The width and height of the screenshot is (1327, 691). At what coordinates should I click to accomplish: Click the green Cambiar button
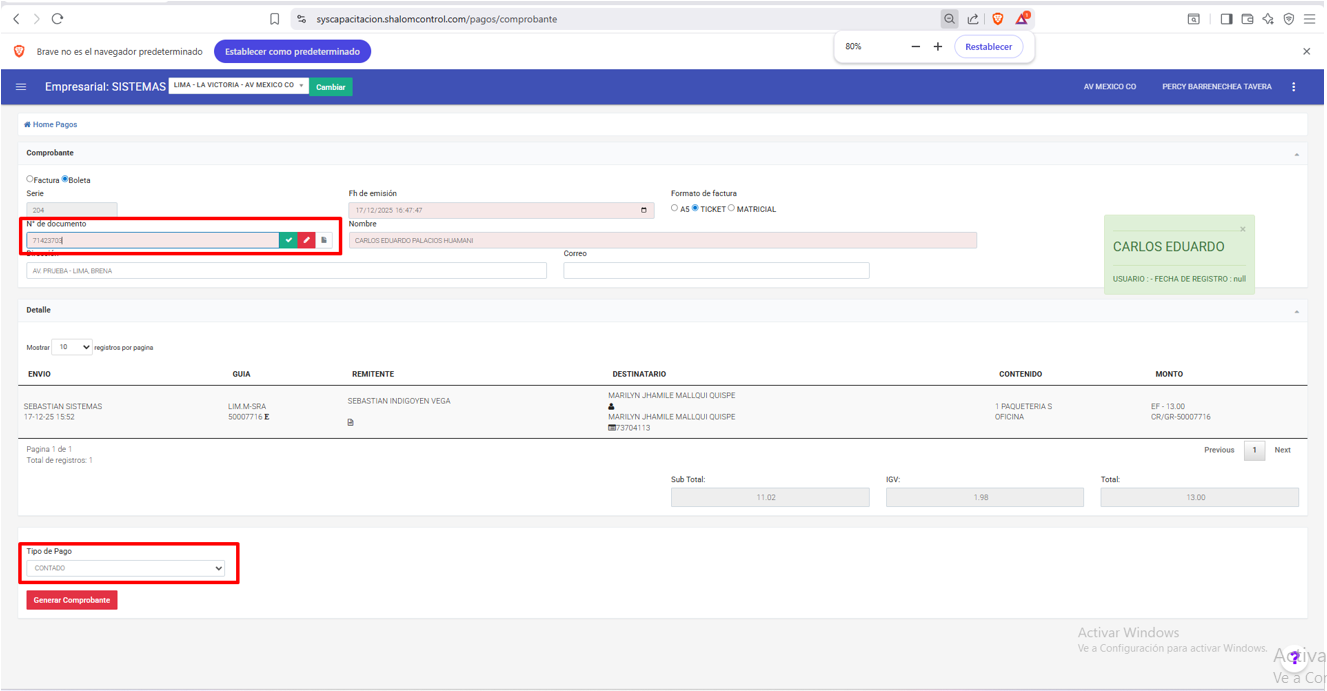331,87
